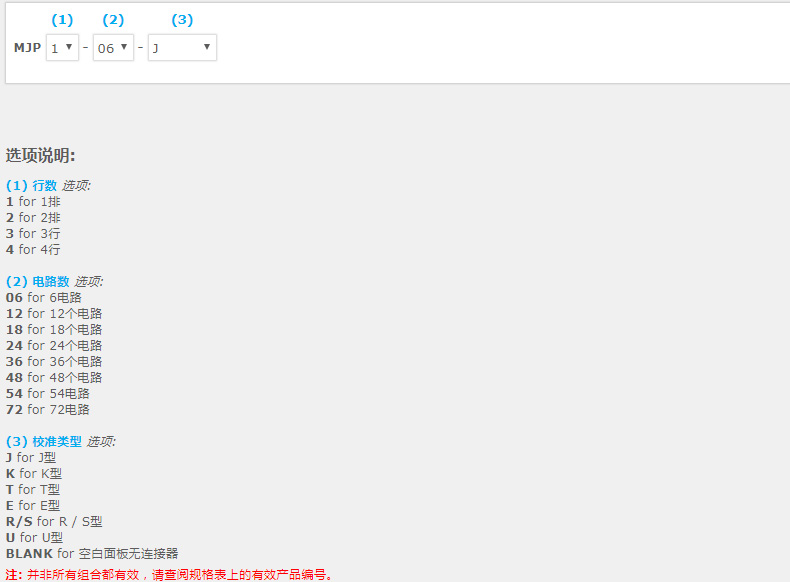This screenshot has height=582, width=790.
Task: Open the calibration type dropdown showing J
Action: (x=182, y=48)
